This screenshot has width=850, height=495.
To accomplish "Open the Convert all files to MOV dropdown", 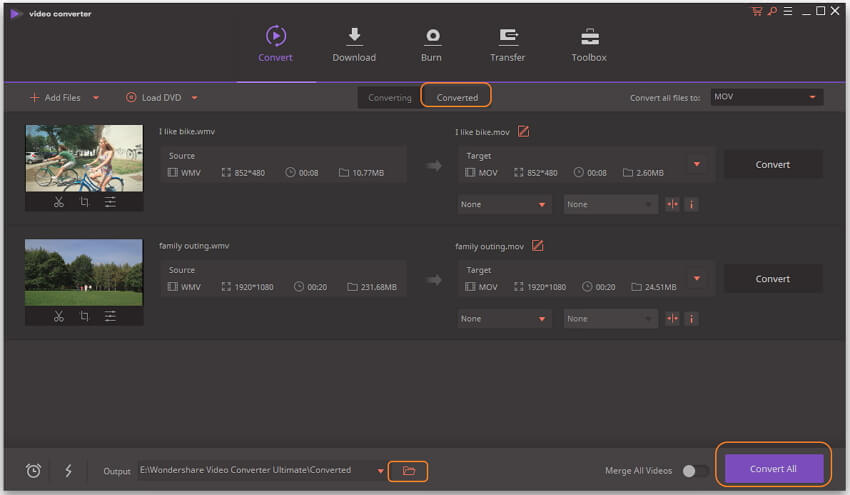I will [x=767, y=97].
